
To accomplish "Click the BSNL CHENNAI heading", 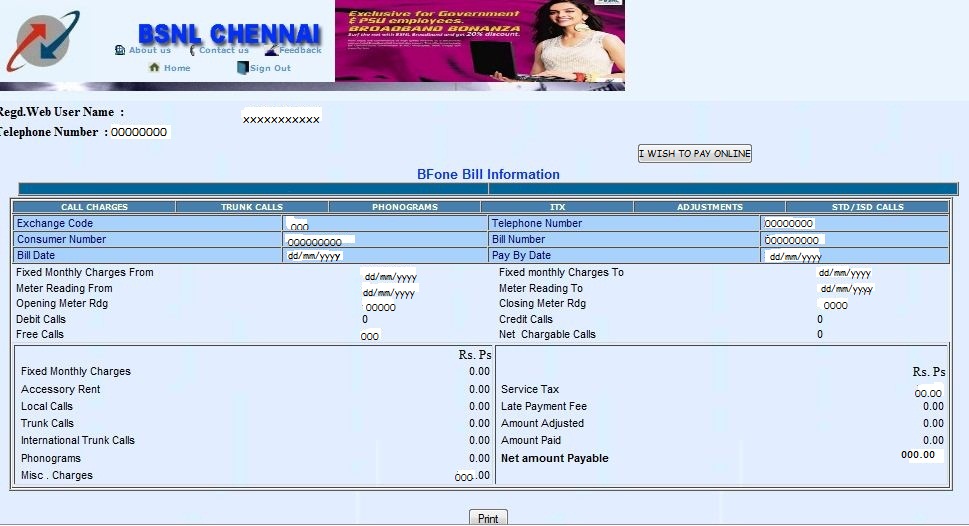I will click(229, 33).
